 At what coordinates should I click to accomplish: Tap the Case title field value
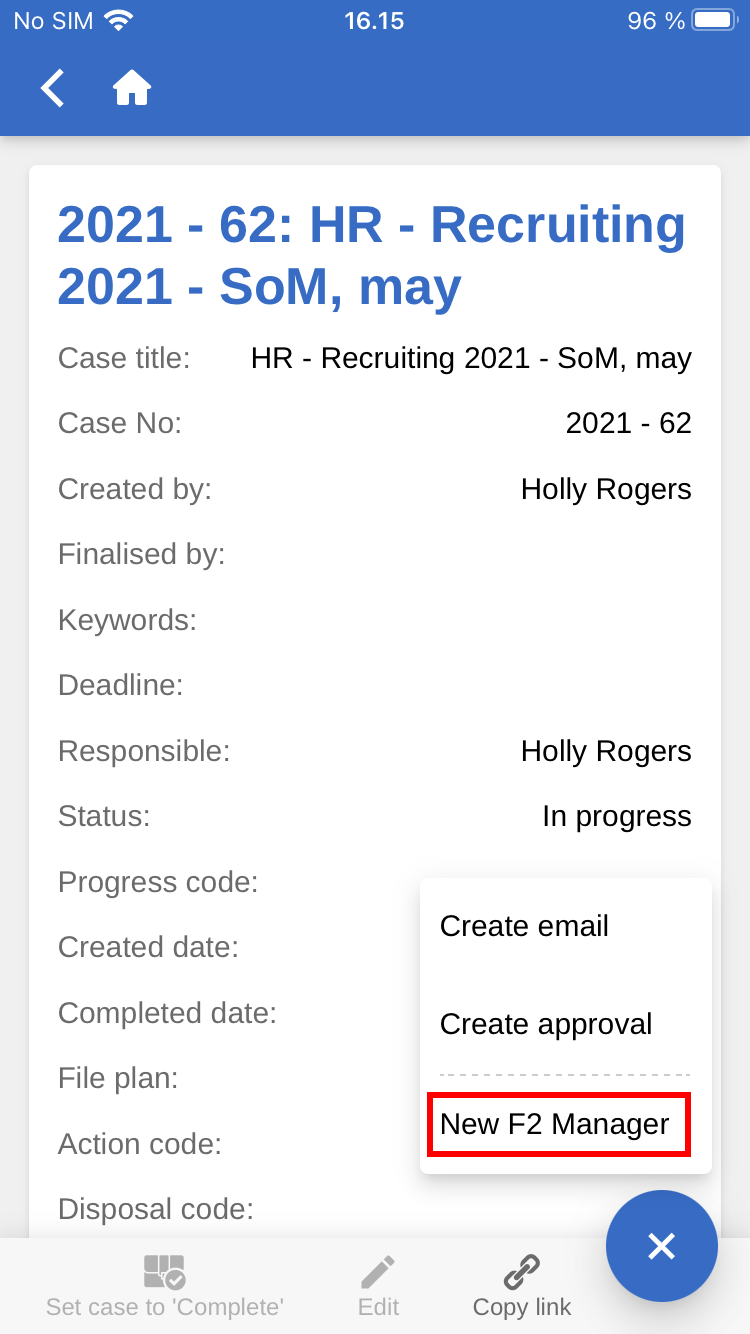[471, 358]
